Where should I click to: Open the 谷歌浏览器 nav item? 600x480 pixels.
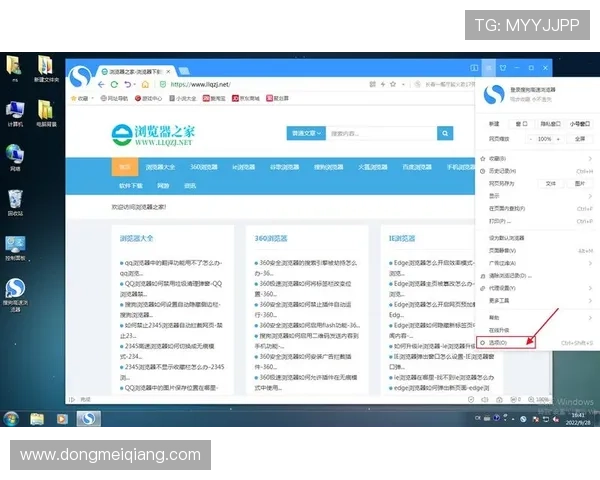pyautogui.click(x=284, y=167)
